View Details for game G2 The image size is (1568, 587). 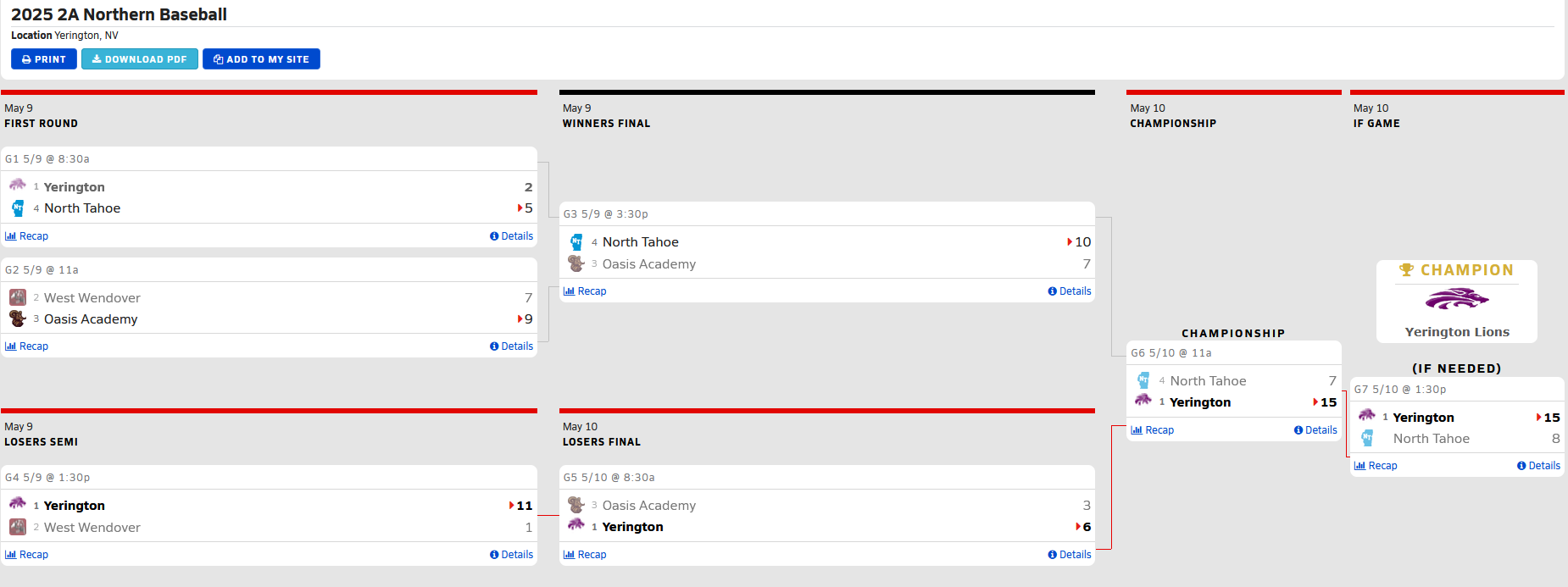(511, 346)
